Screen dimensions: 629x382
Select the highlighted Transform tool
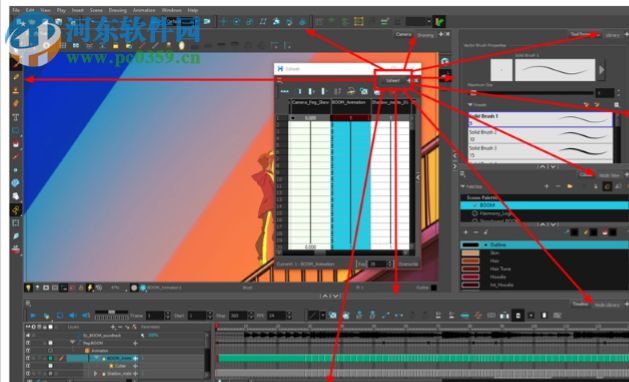pos(16,209)
